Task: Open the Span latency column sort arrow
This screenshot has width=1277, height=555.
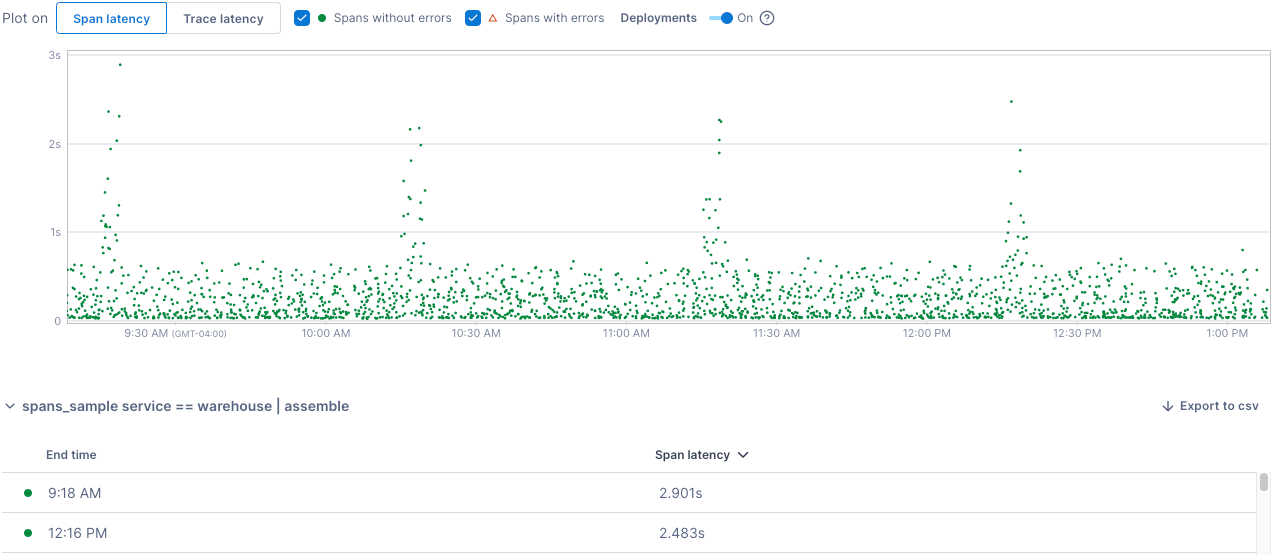Action: click(x=743, y=455)
